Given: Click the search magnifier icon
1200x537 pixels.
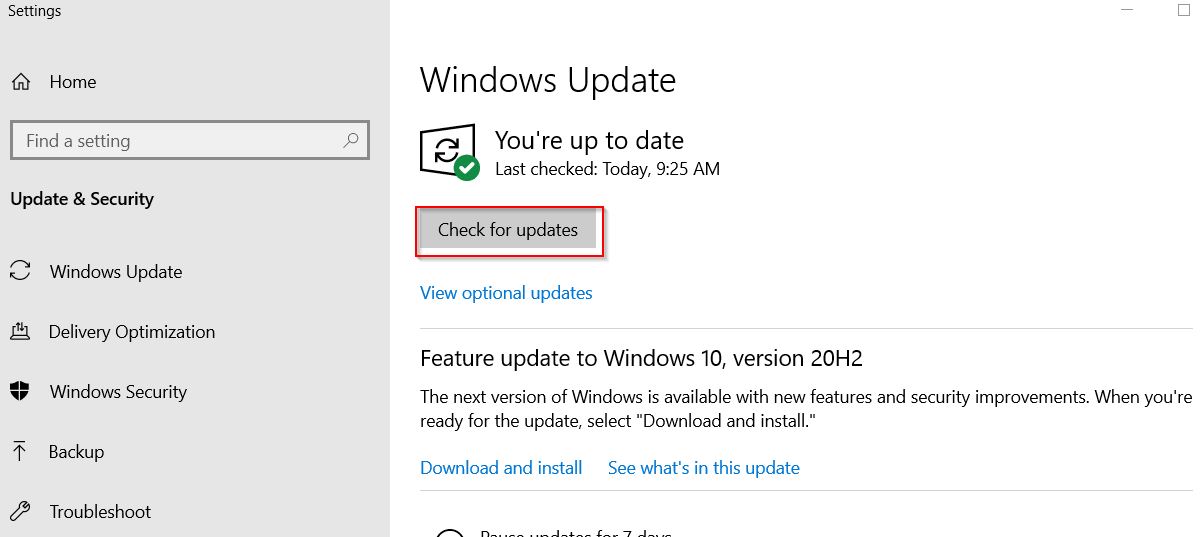Looking at the screenshot, I should 350,141.
